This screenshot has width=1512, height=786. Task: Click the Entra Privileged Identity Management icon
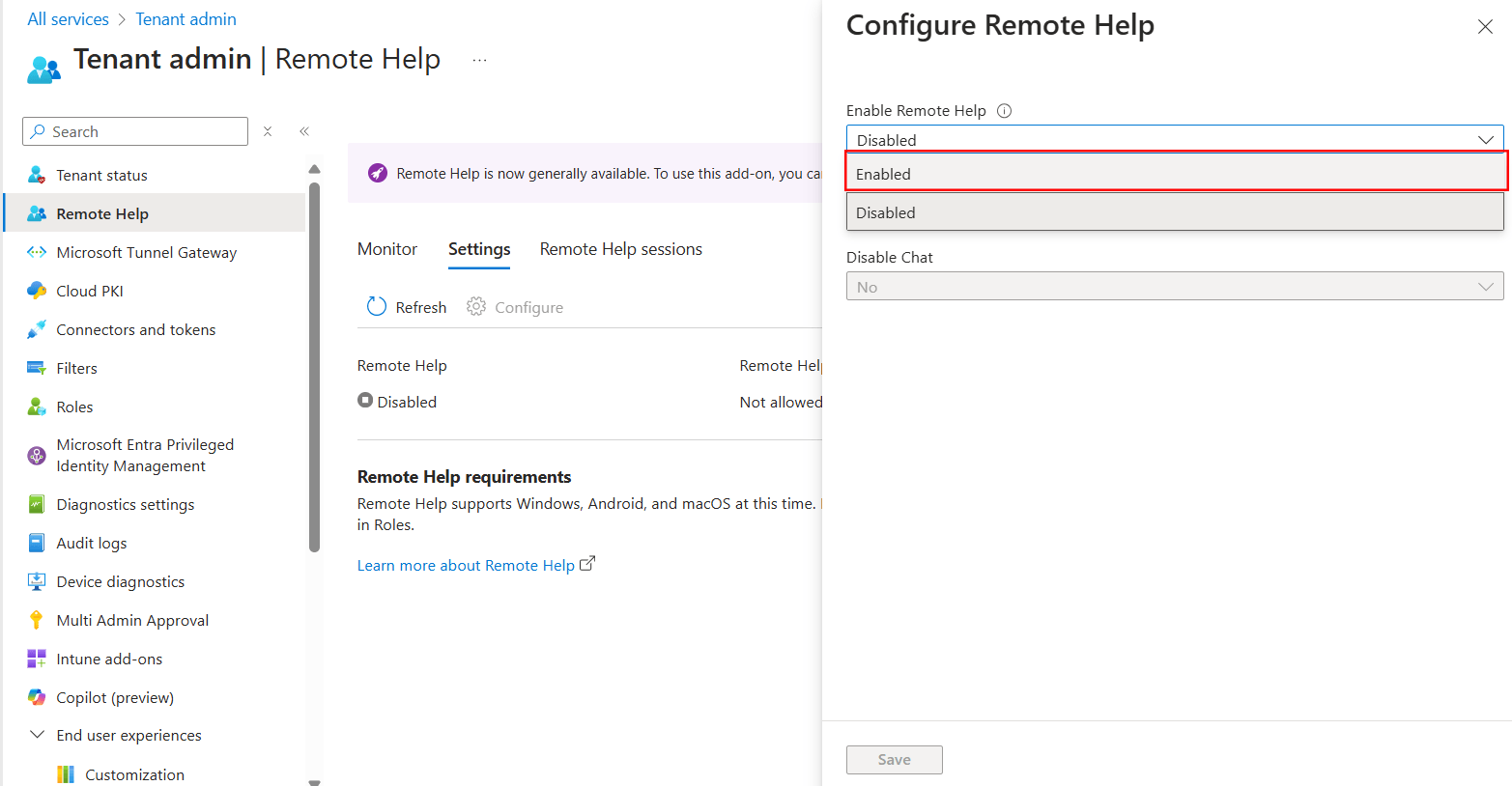point(37,455)
